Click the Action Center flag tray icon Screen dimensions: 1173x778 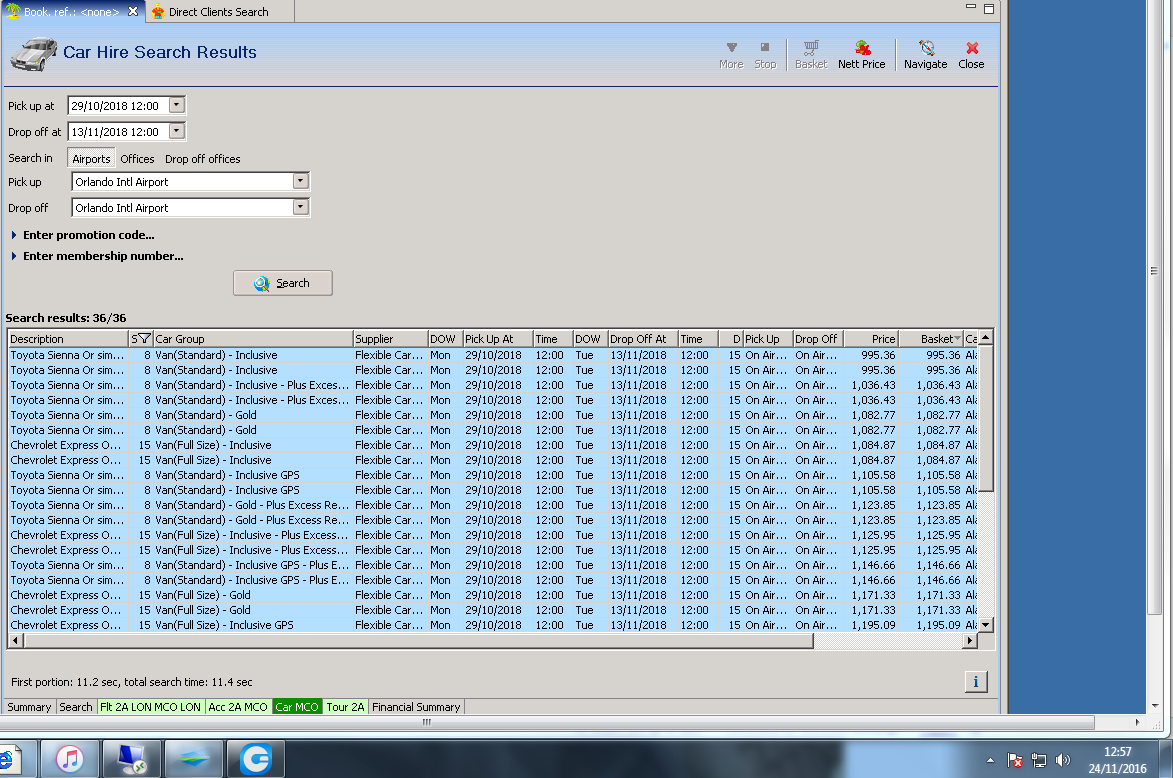pyautogui.click(x=1014, y=760)
